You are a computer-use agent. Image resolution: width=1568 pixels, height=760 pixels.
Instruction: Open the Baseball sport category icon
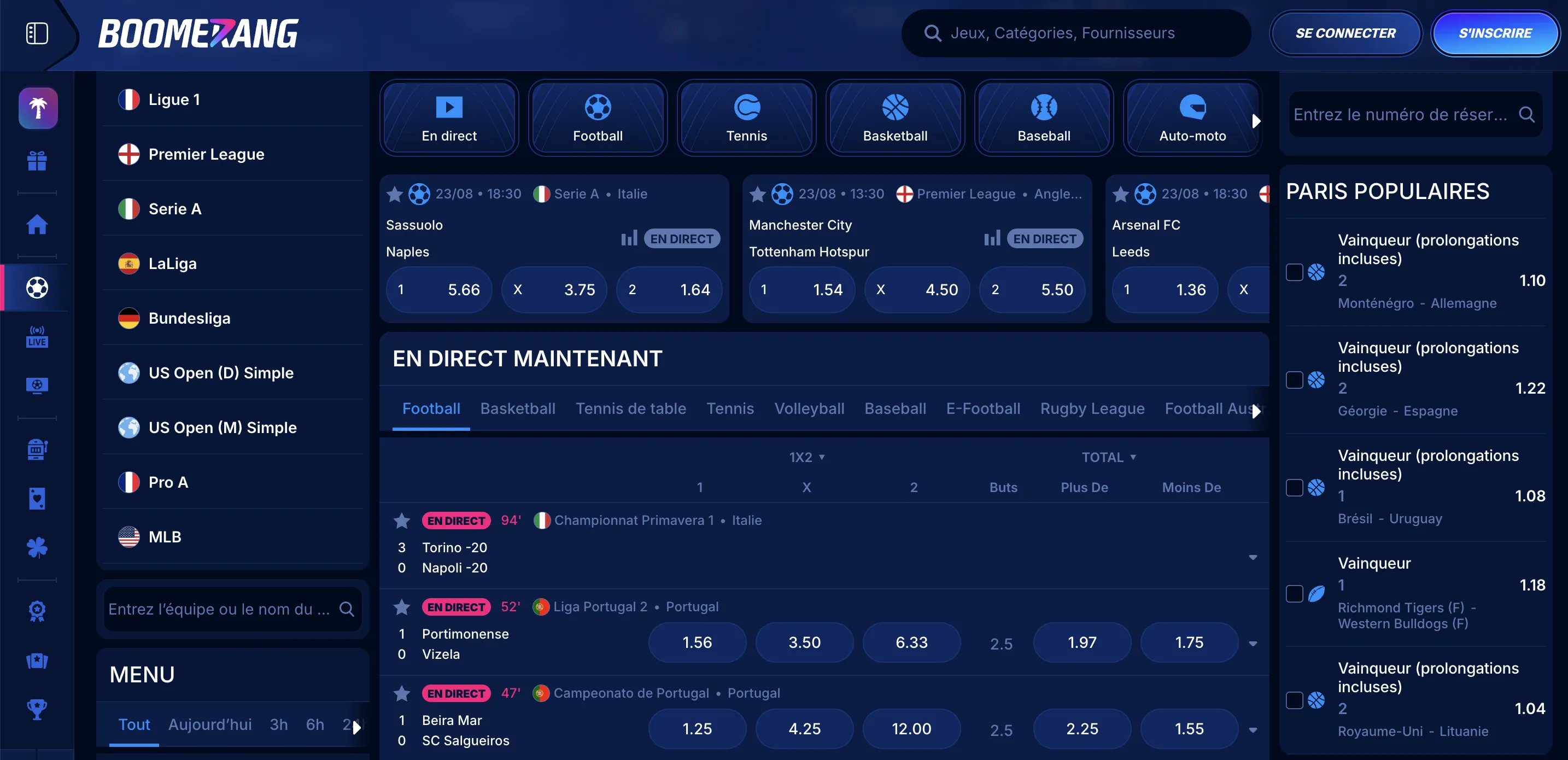(x=1043, y=117)
